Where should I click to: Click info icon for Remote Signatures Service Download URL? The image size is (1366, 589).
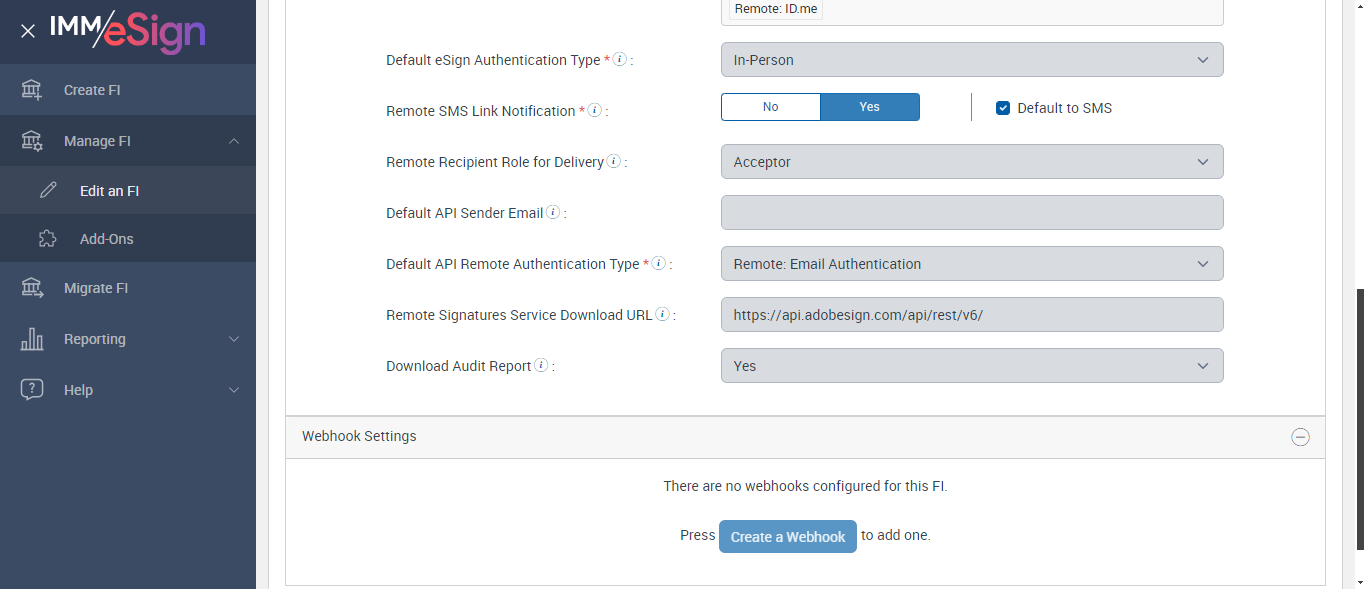[x=662, y=315]
